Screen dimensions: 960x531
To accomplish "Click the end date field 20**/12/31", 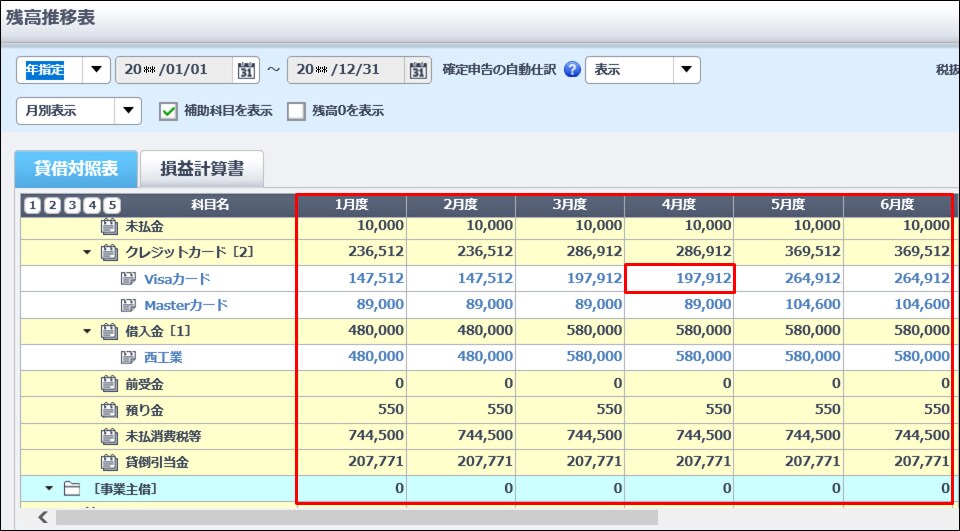I will click(347, 70).
